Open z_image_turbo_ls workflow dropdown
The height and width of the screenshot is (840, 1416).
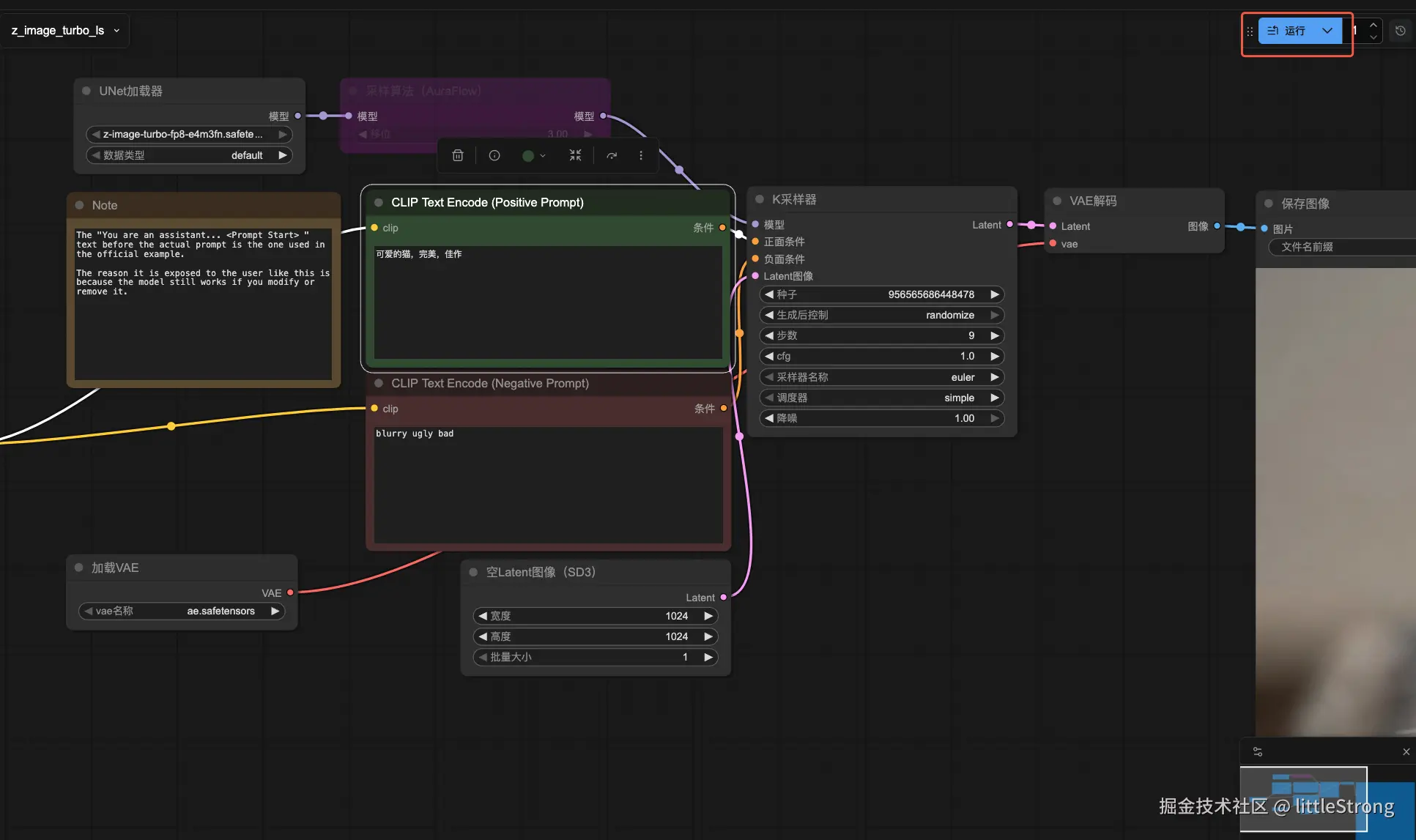65,31
